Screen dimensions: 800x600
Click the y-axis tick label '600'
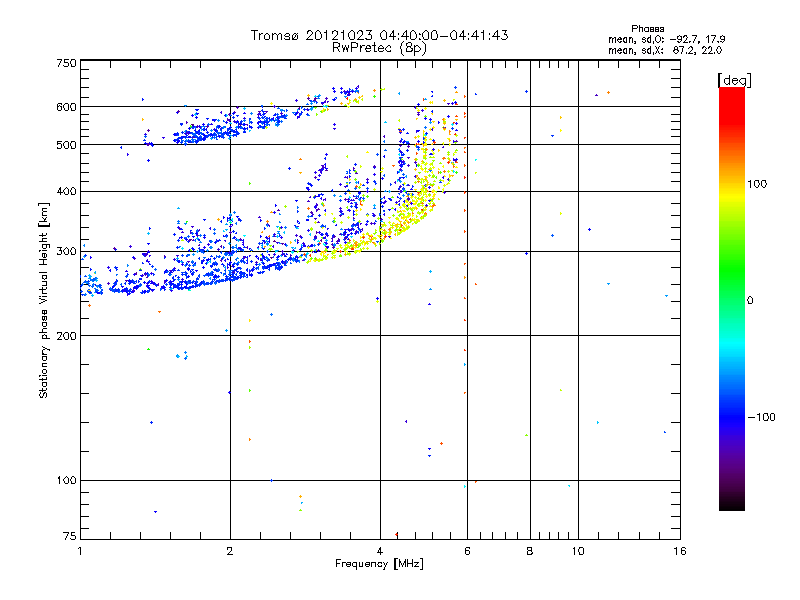[66, 107]
